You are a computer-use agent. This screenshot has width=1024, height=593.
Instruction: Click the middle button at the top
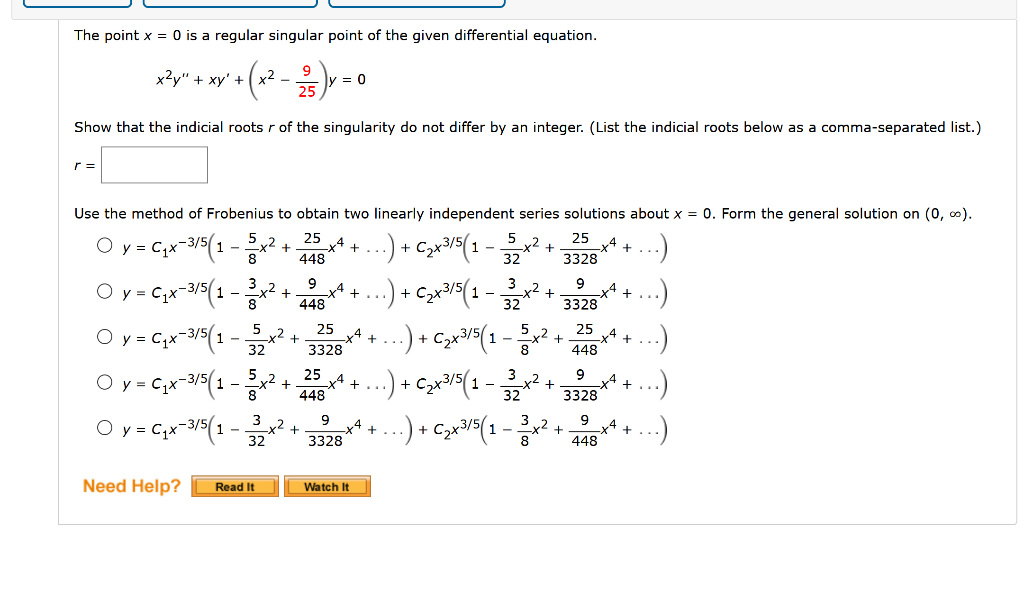(x=230, y=3)
